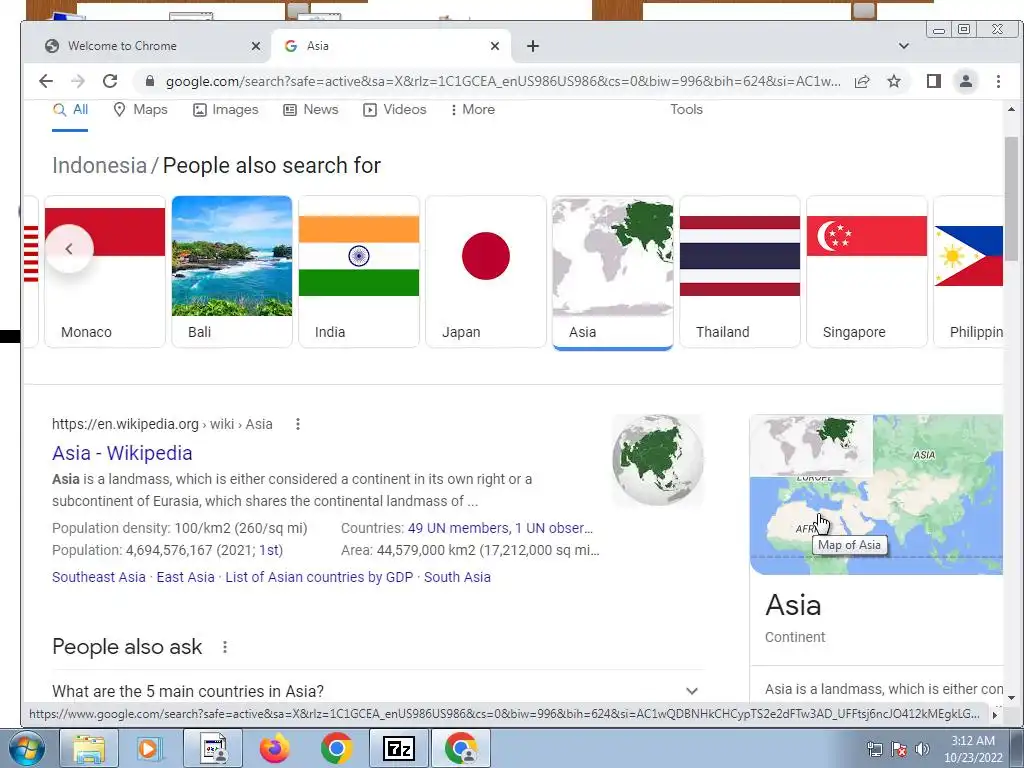This screenshot has width=1024, height=768.
Task: Open the East Asia sitelink
Action: pos(185,577)
